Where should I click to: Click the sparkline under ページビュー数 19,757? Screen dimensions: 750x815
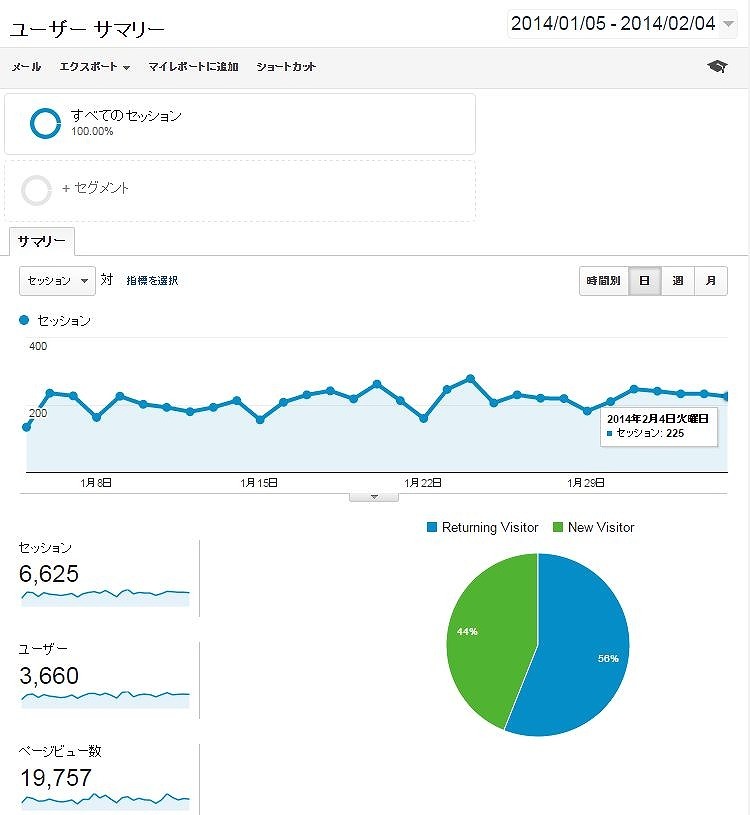point(105,801)
